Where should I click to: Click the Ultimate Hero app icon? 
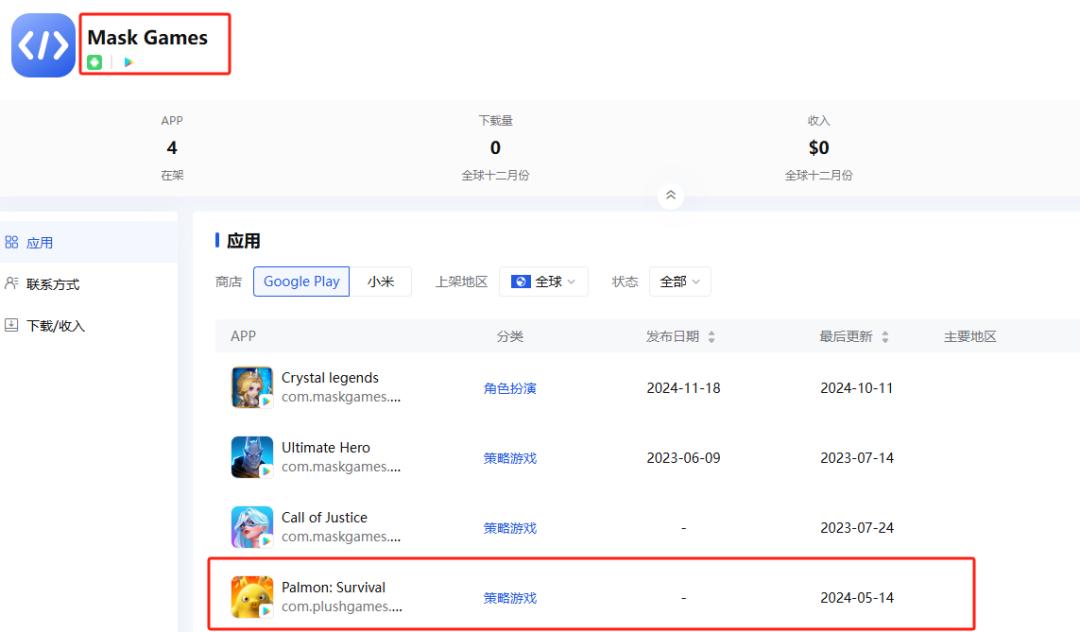[x=252, y=457]
